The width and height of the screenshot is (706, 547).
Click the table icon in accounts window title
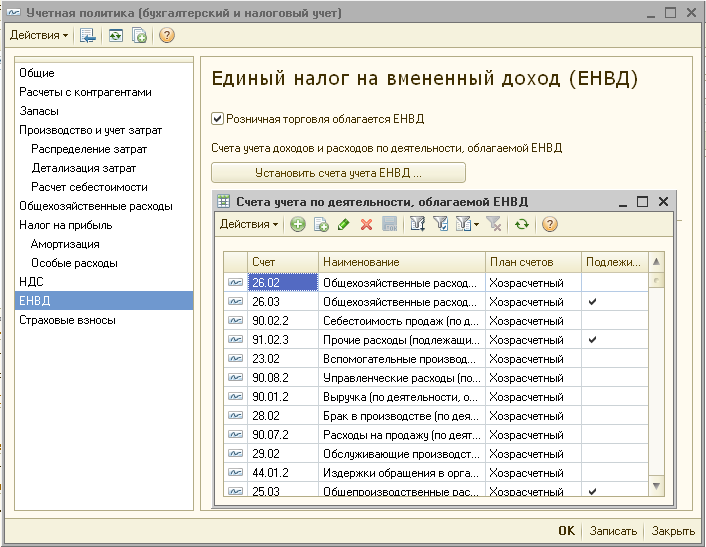[x=223, y=201]
